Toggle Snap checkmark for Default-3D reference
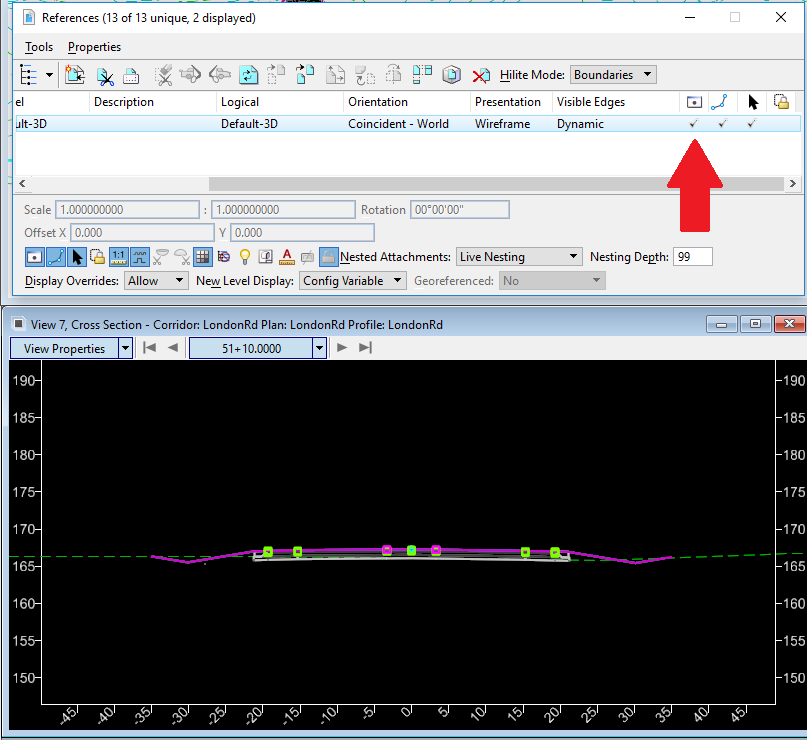Viewport: 807px width, 740px height. 722,124
